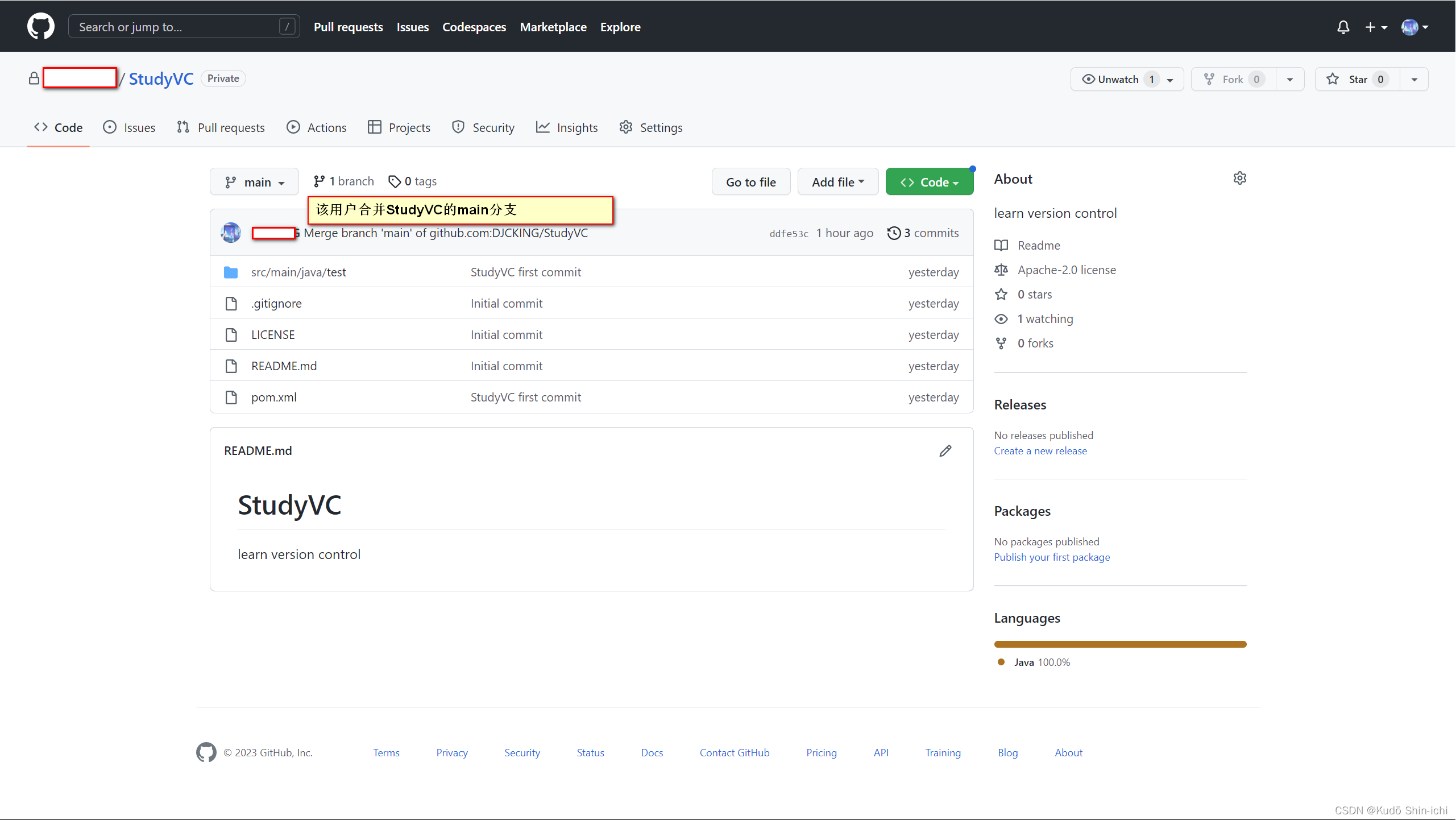
Task: Click the src/main/java/test folder icon
Action: [231, 272]
